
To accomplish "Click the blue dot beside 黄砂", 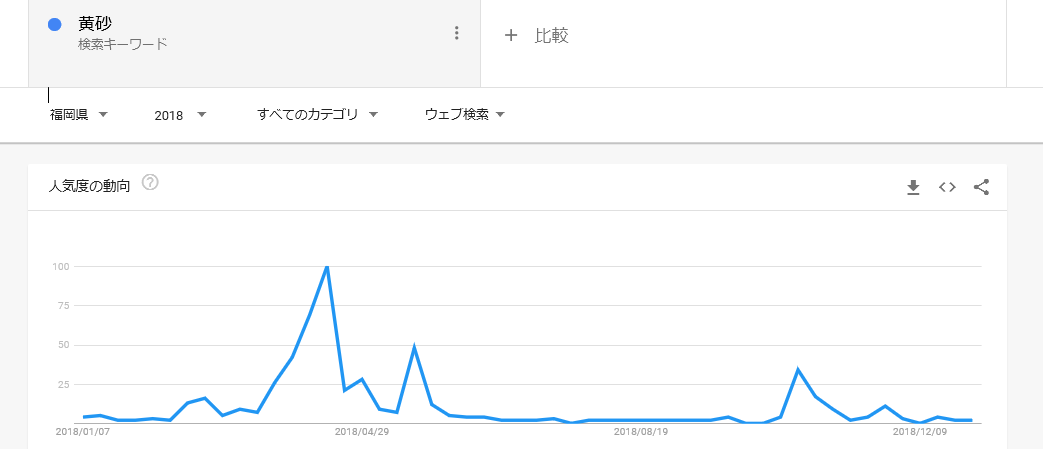I will [x=55, y=25].
